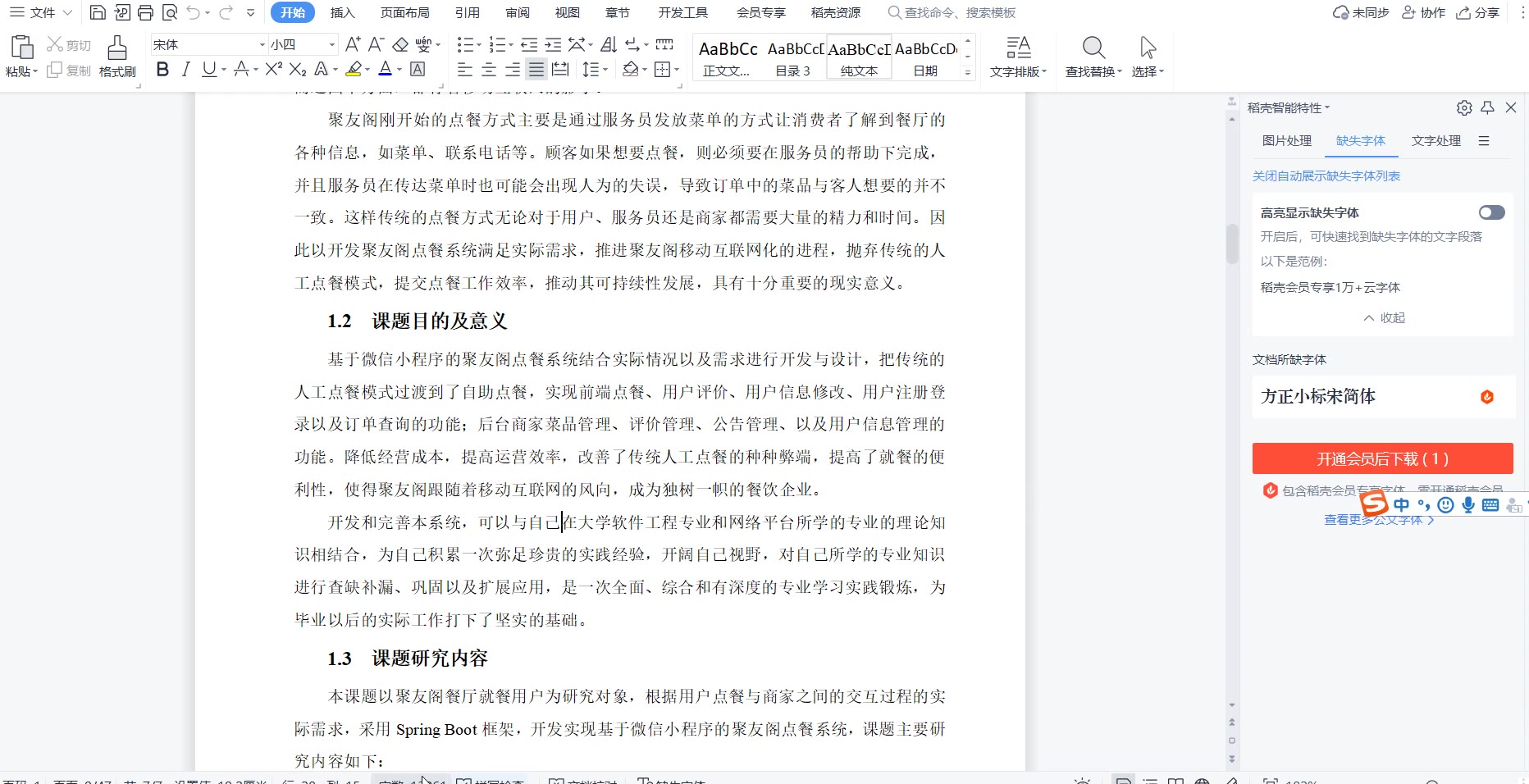This screenshot has width=1529, height=784.
Task: Expand the font size dropdown showing 小四
Action: [x=331, y=44]
